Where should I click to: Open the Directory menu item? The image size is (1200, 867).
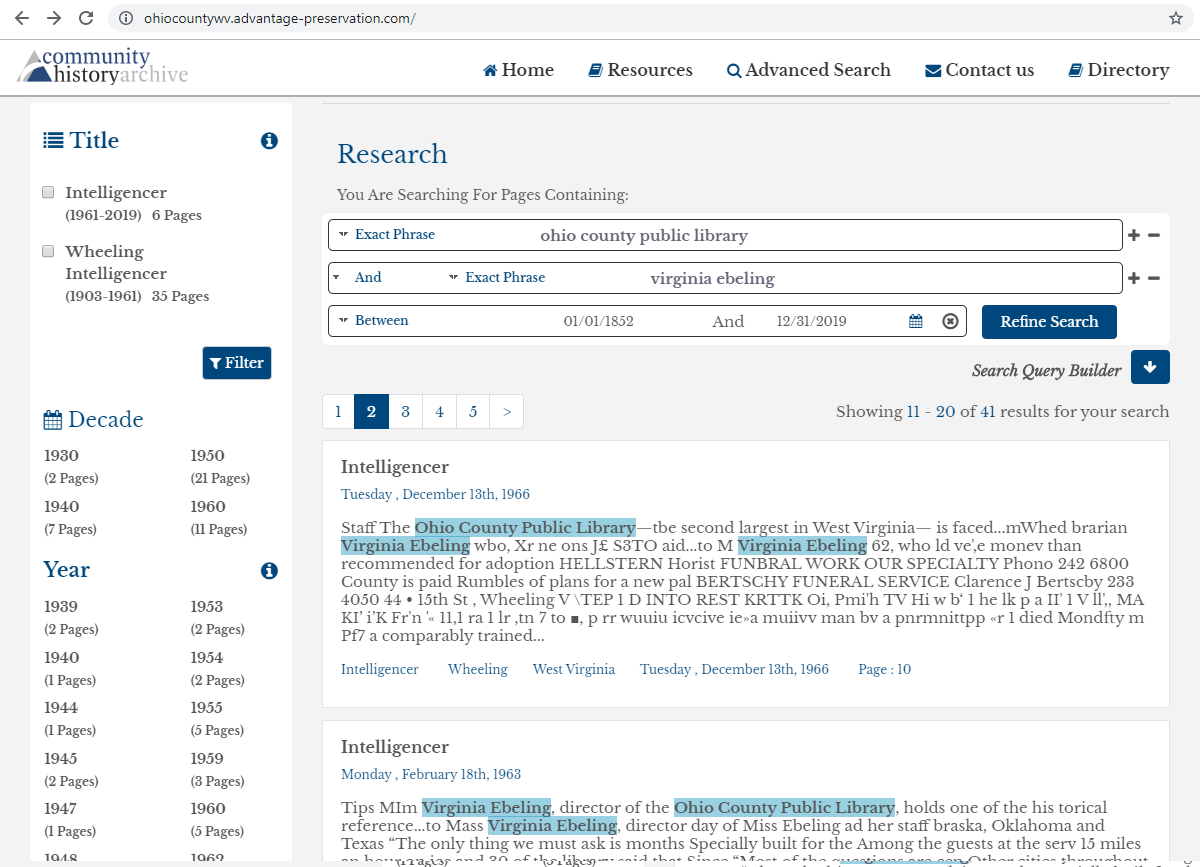(x=1119, y=70)
